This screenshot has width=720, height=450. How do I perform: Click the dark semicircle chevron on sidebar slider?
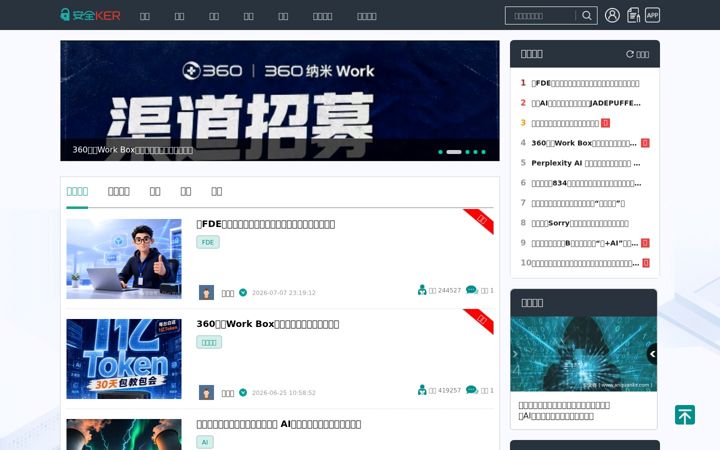coord(652,354)
